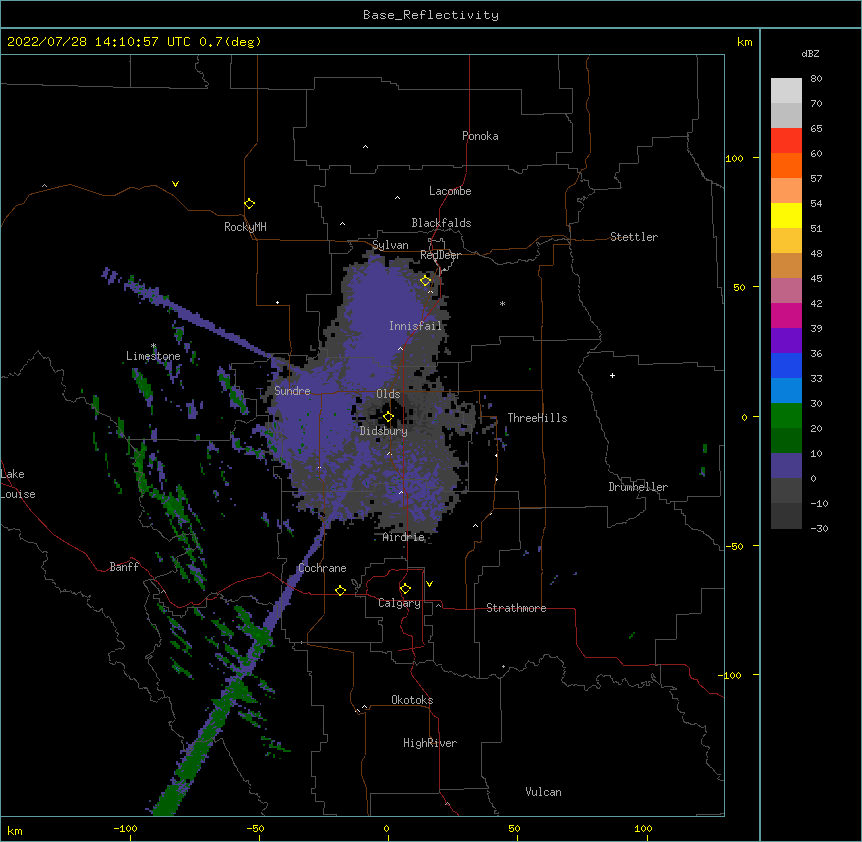Click the Drumheller town label

[638, 487]
